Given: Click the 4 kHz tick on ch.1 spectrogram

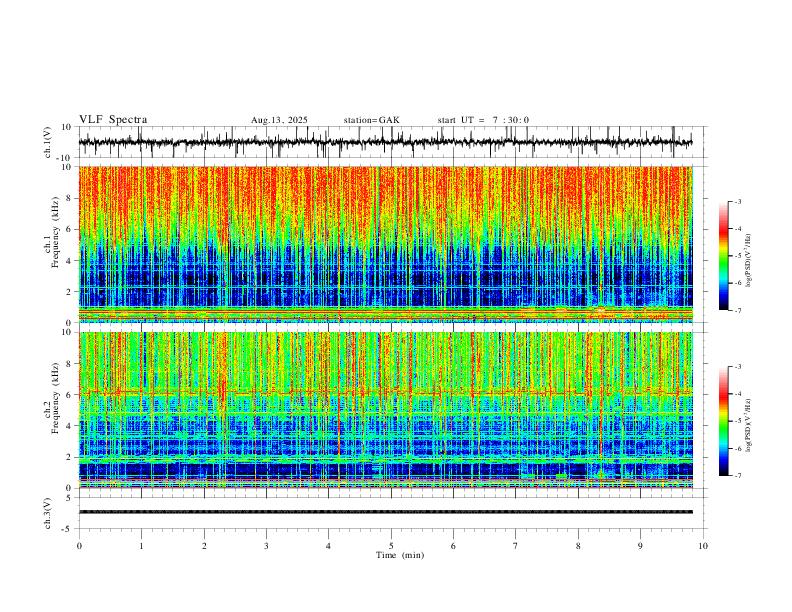Looking at the screenshot, I should click(69, 261).
